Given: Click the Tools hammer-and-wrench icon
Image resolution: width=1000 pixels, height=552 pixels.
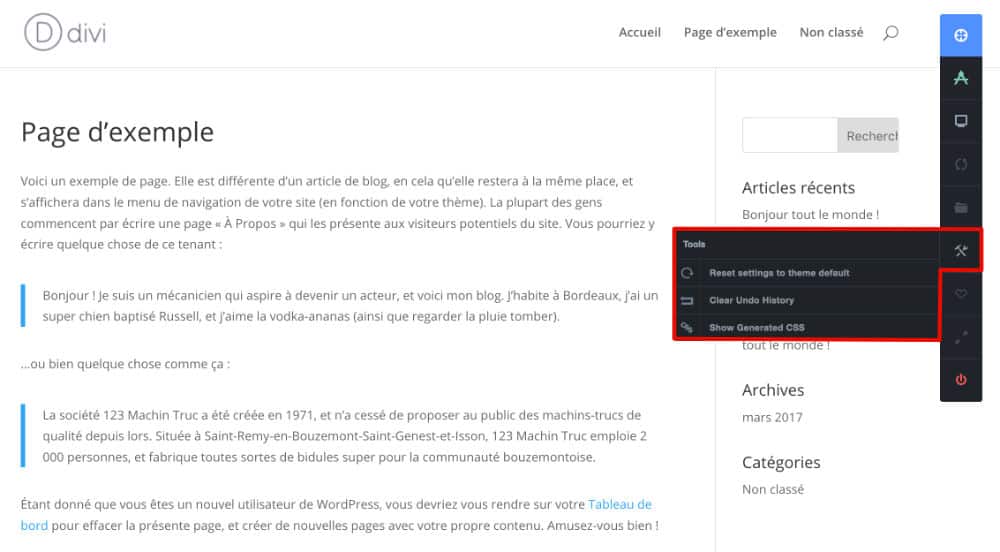Looking at the screenshot, I should click(x=961, y=251).
